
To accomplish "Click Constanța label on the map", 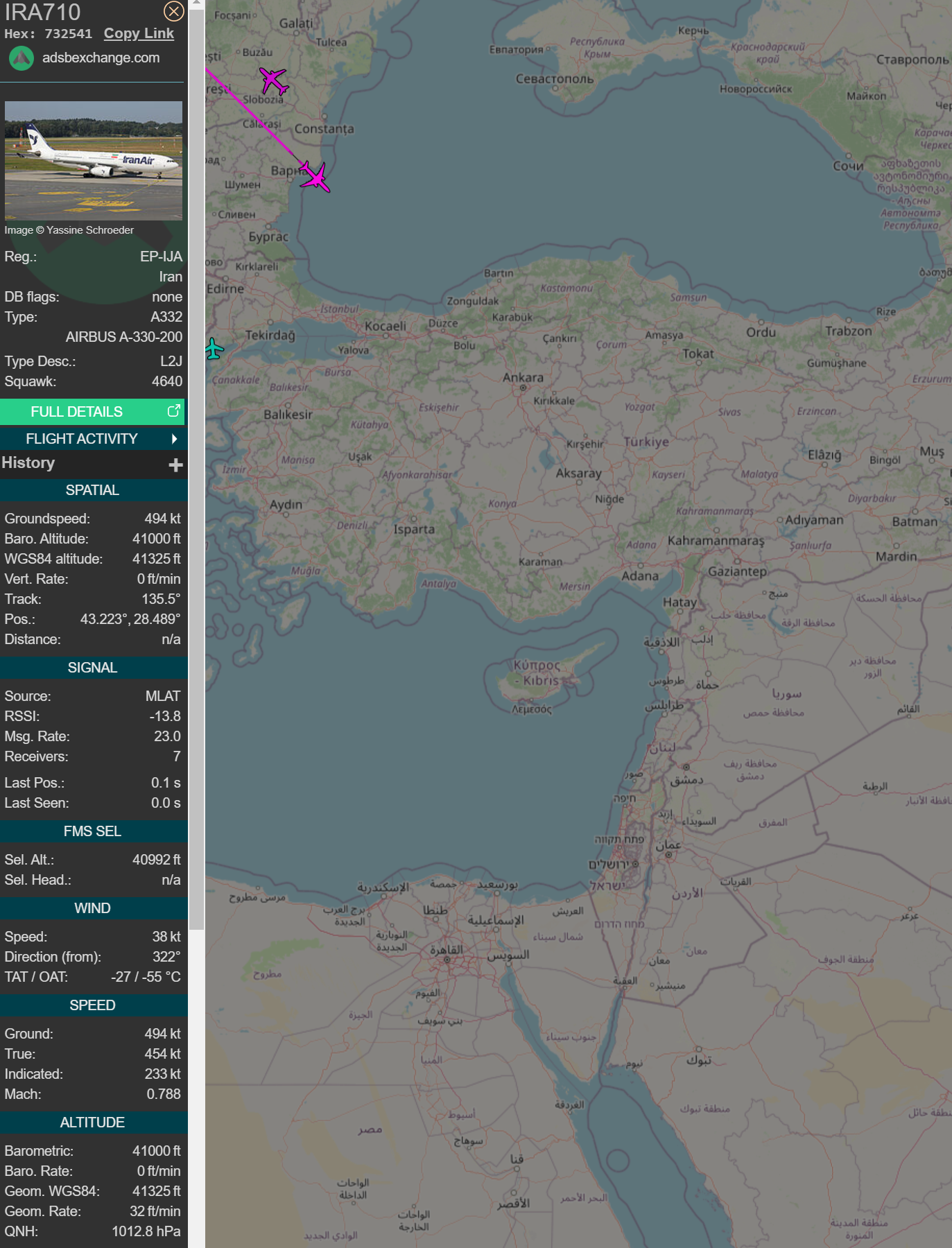I will 324,129.
